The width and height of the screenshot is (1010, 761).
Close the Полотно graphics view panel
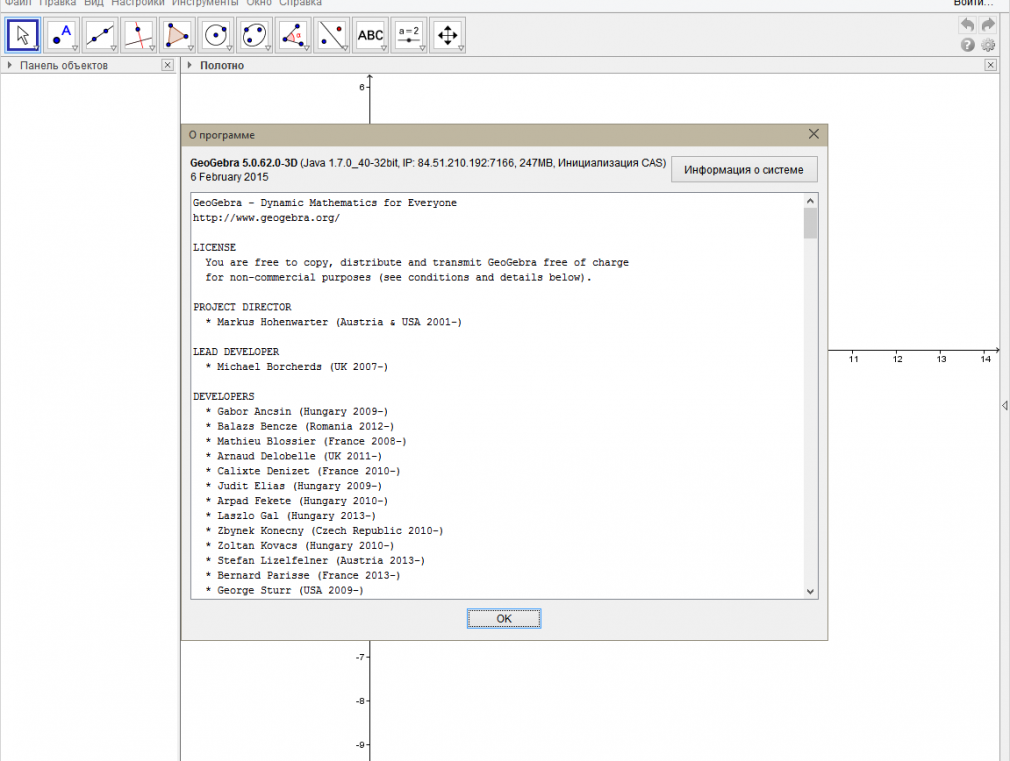(991, 65)
